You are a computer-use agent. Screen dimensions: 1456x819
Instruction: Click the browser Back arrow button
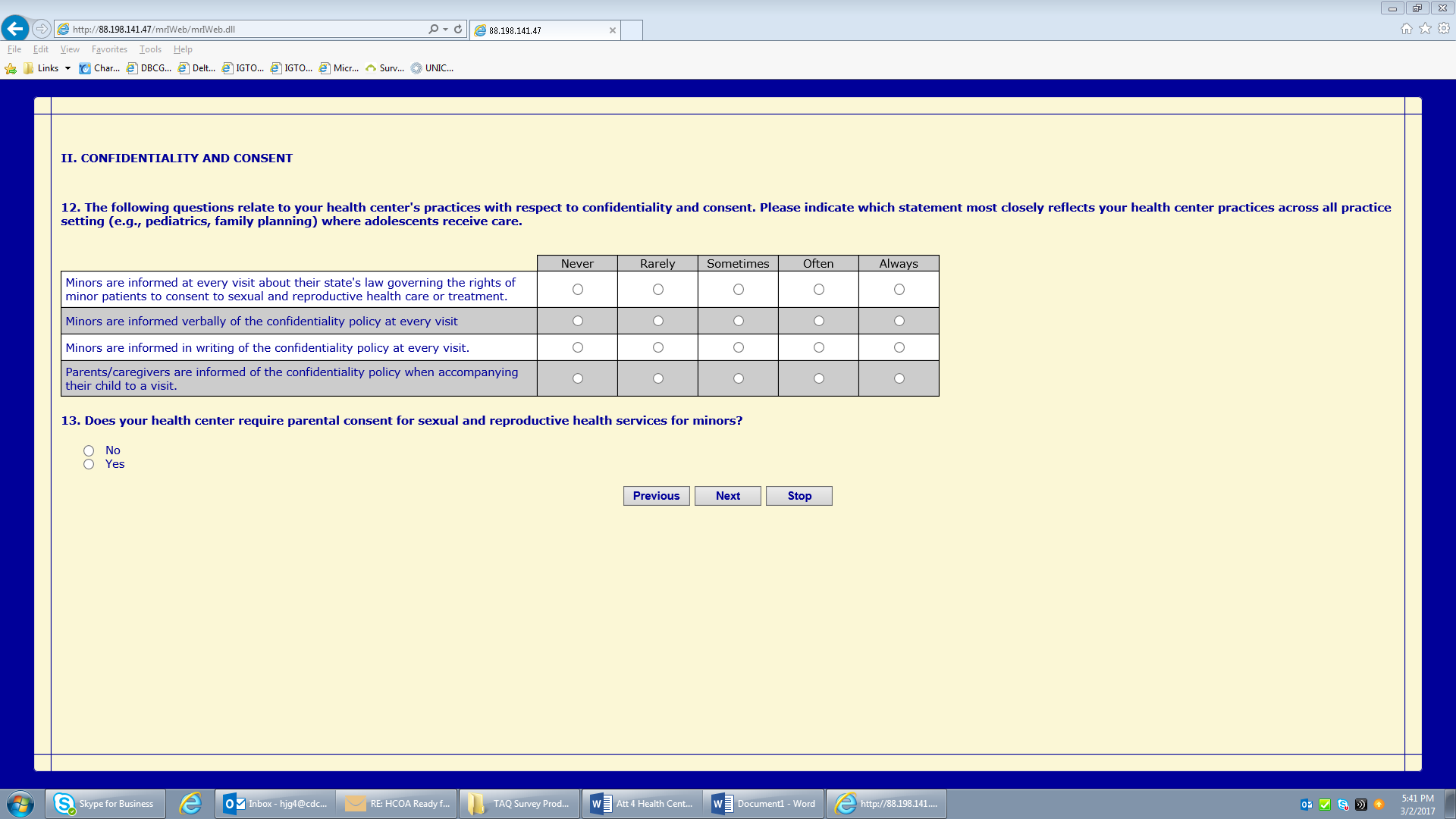click(15, 29)
